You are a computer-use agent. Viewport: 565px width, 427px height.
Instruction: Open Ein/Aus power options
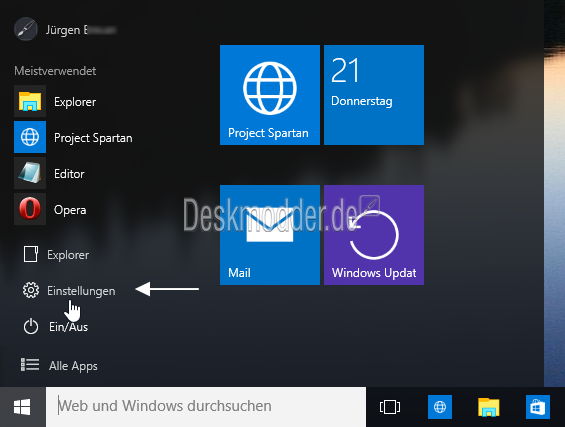[55, 327]
